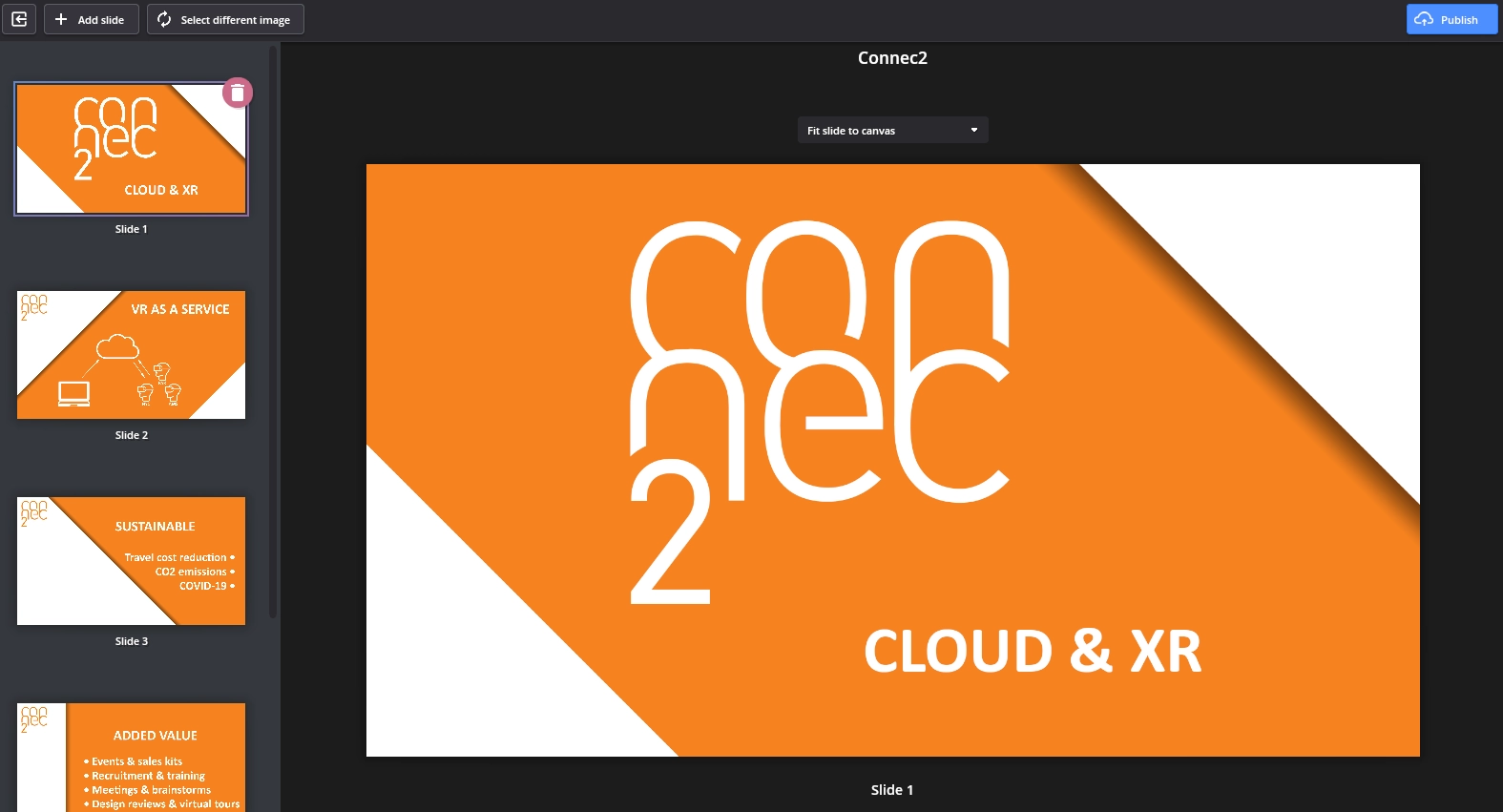
Task: Click the large slide preview canvas
Action: pyautogui.click(x=892, y=460)
